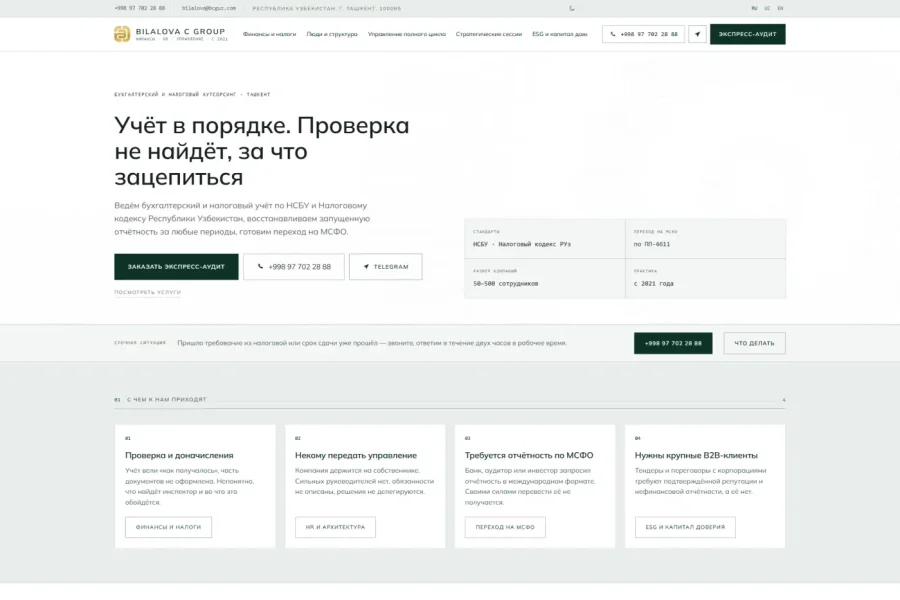The width and height of the screenshot is (900, 600).
Task: Click the header phone number button
Action: click(x=643, y=34)
